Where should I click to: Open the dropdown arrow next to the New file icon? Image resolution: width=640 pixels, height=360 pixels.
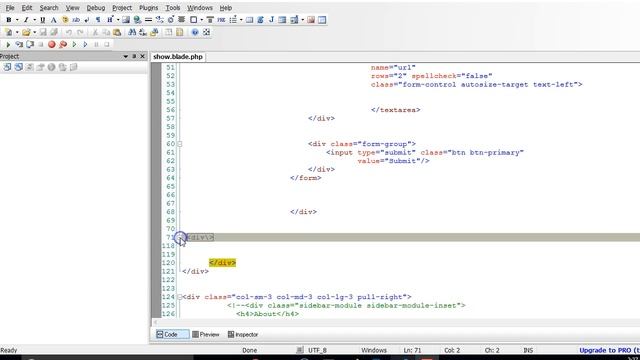click(x=17, y=32)
